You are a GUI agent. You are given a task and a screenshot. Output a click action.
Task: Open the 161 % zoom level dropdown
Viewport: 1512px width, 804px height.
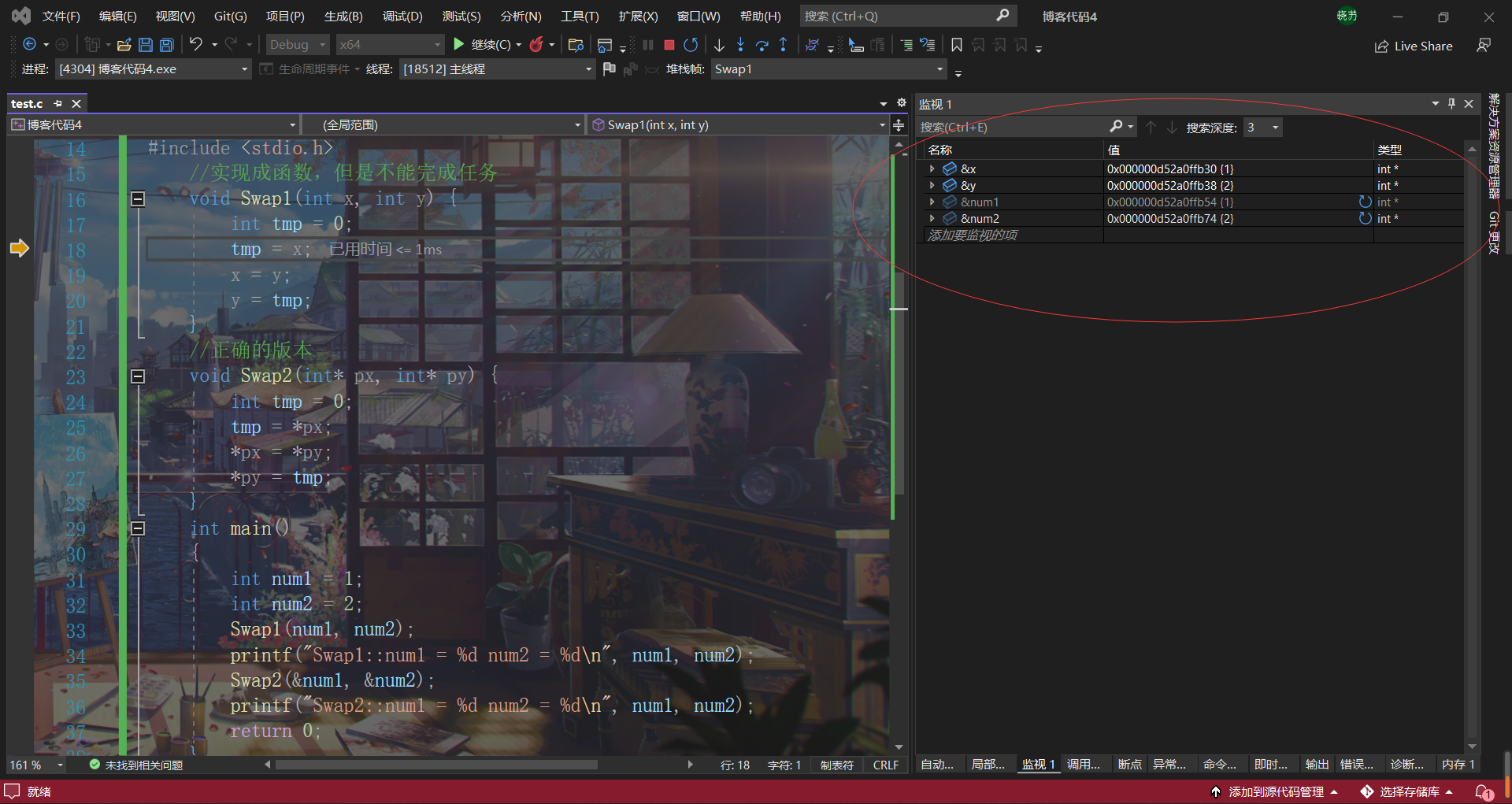coord(36,765)
